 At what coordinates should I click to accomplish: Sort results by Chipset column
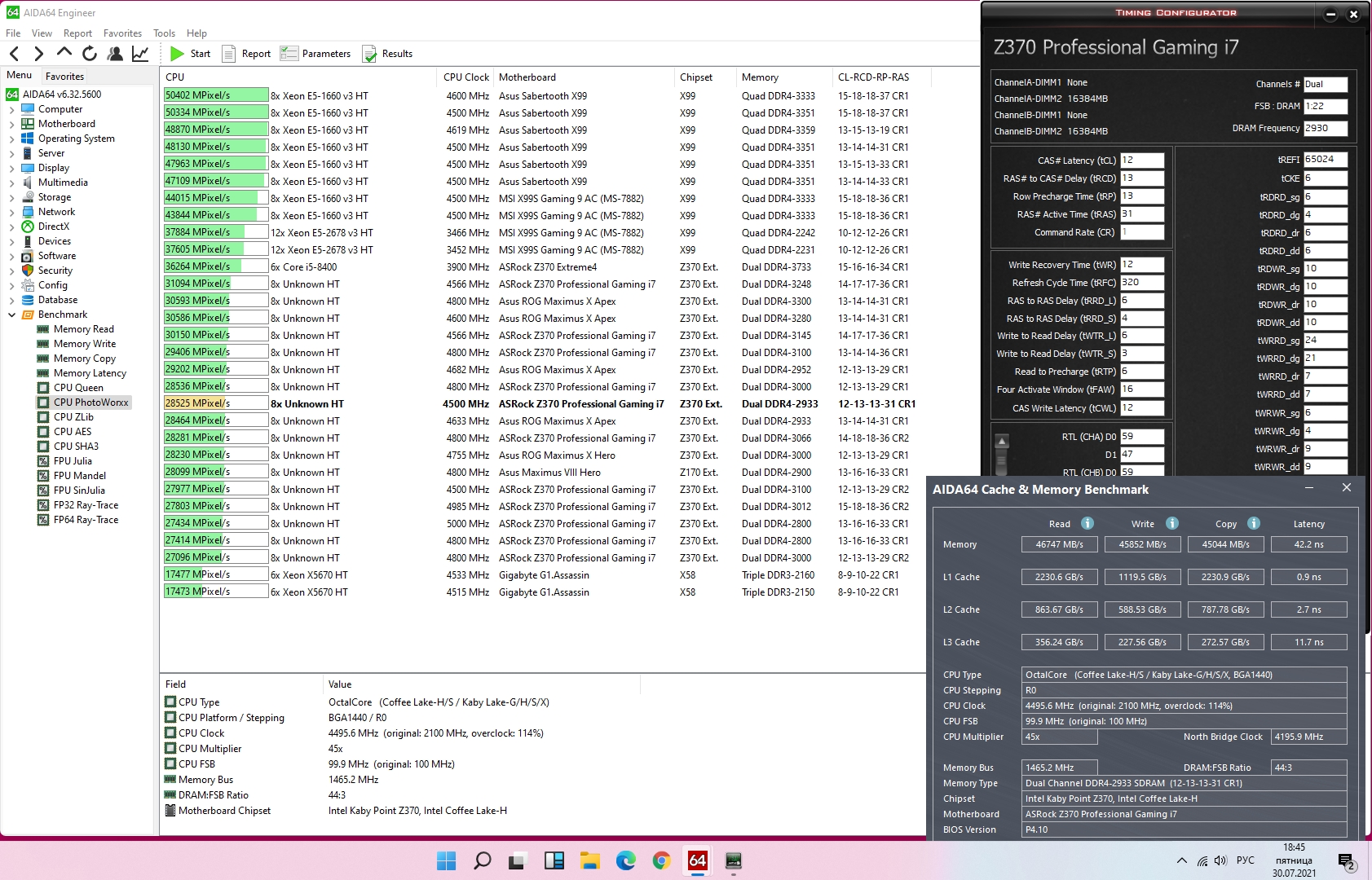pyautogui.click(x=705, y=77)
